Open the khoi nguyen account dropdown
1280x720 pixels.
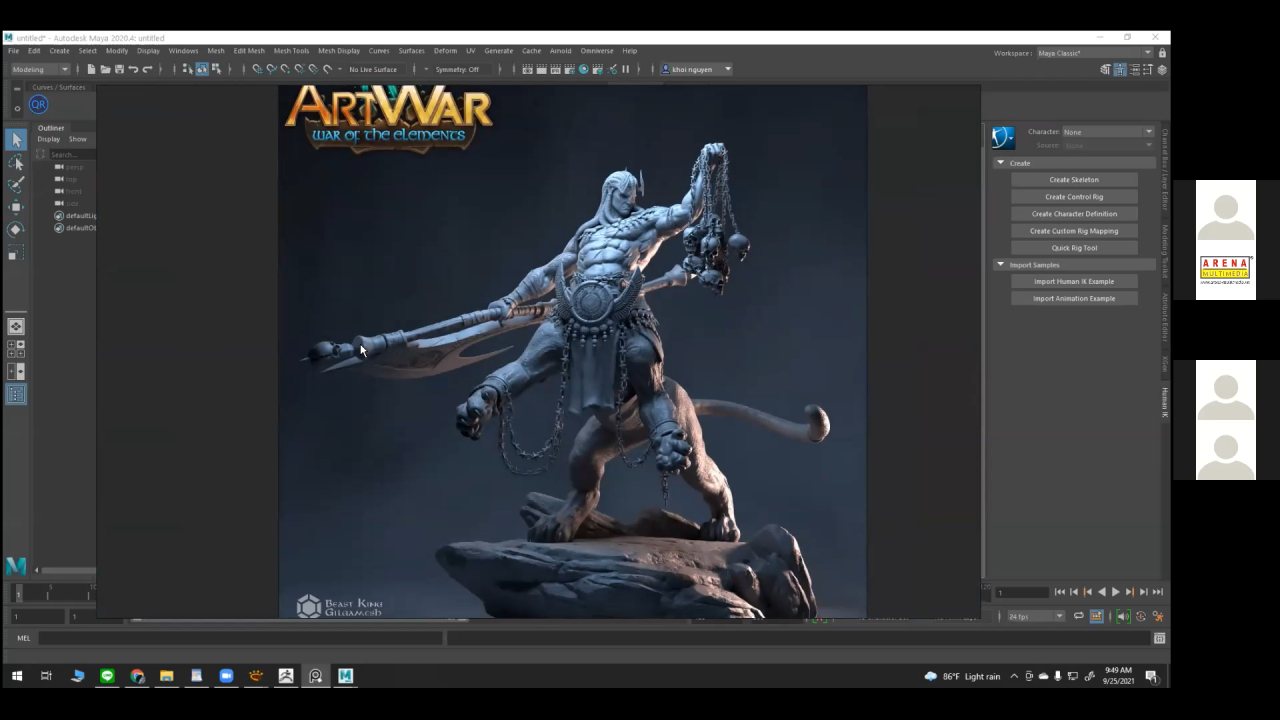(x=697, y=69)
